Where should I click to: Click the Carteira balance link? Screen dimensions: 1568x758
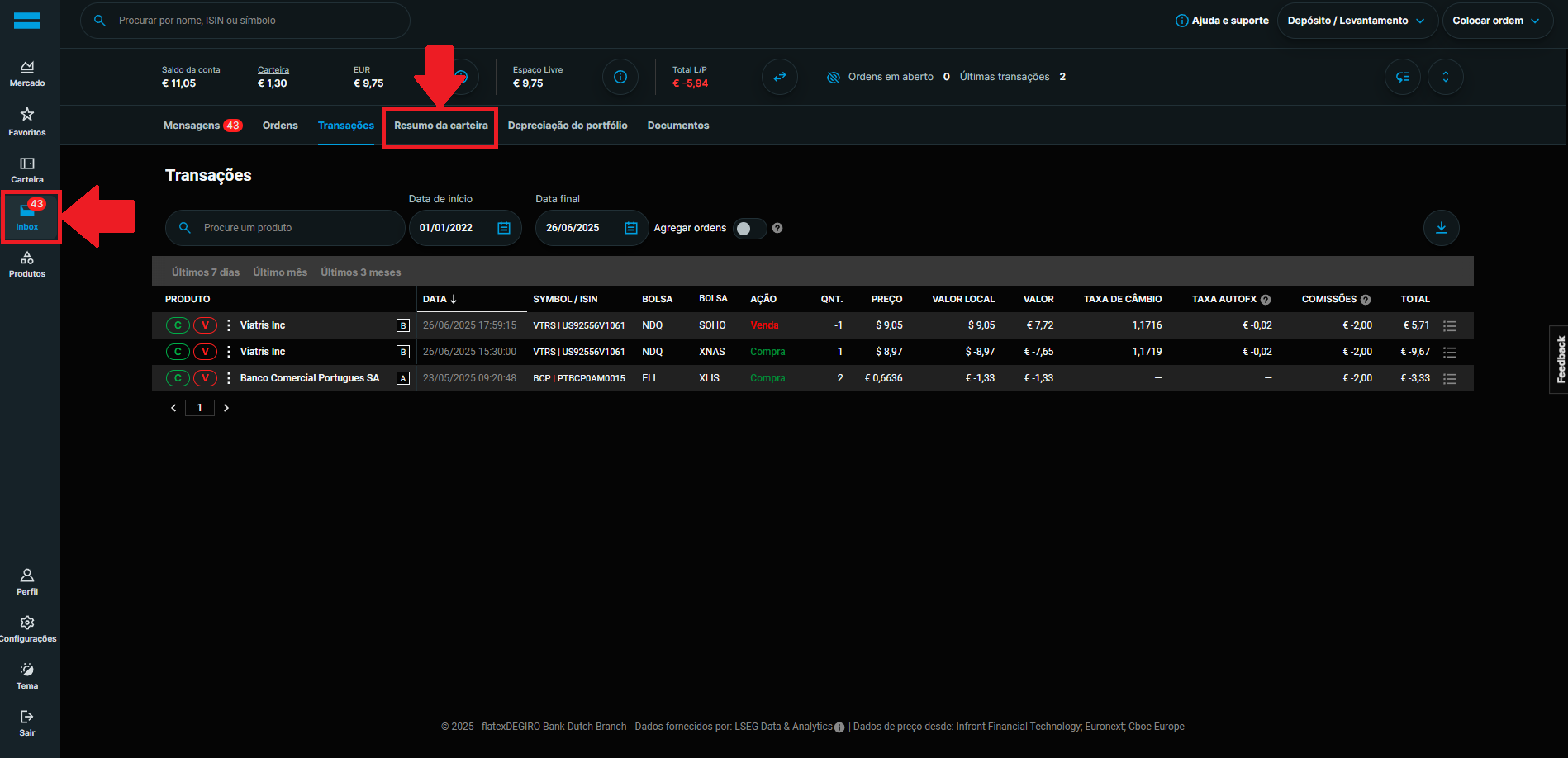pos(273,70)
